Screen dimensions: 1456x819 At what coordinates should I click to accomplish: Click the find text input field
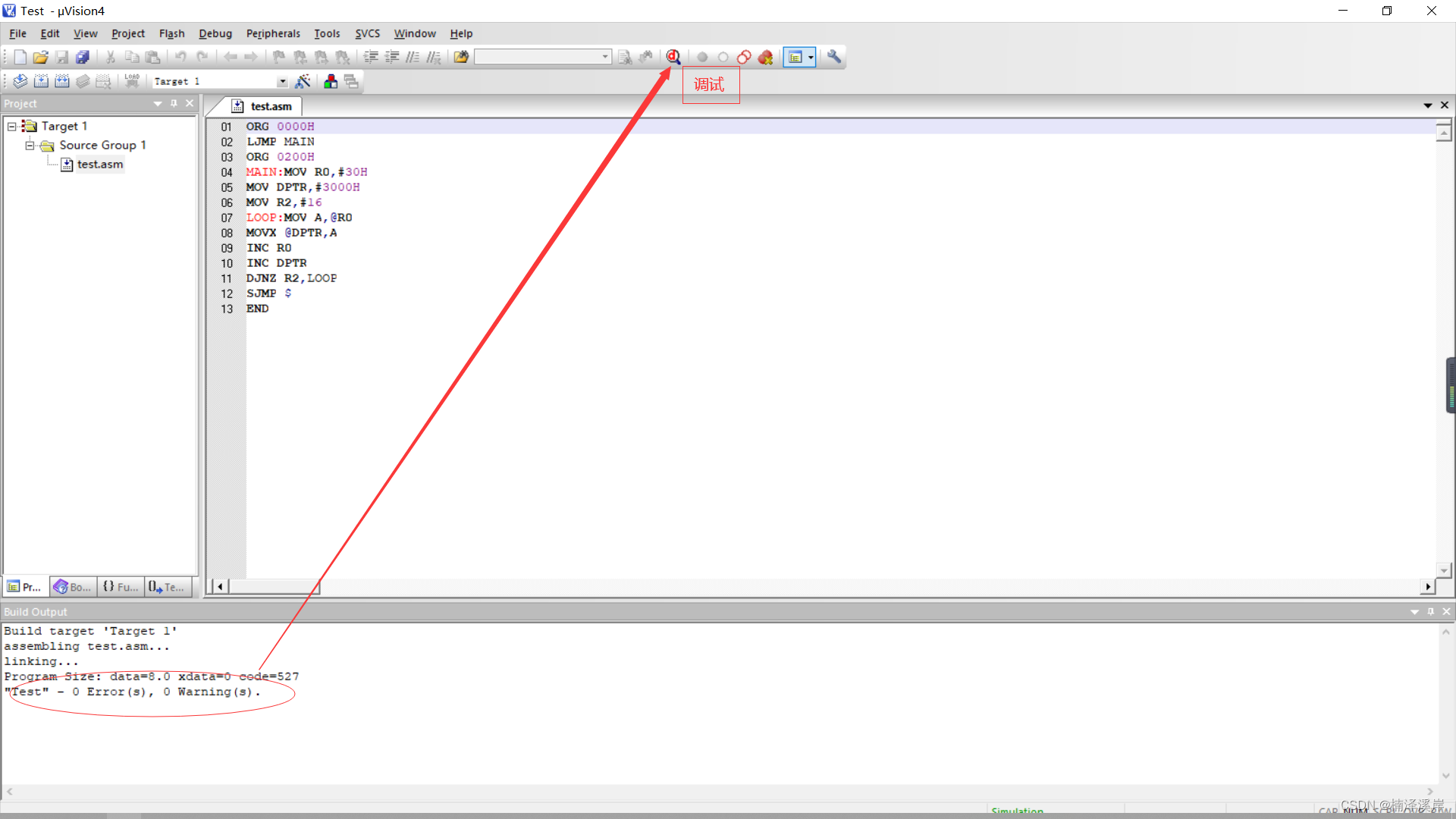537,57
